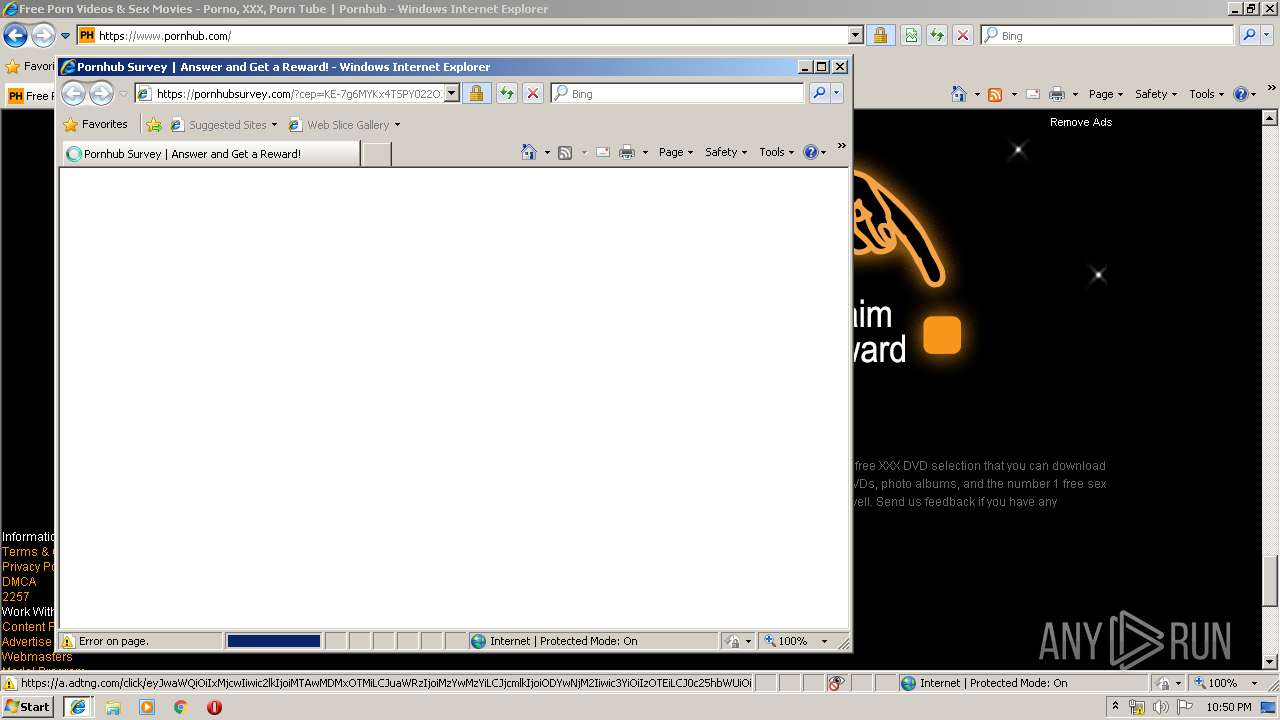Open recent pages dropdown in Survey window
Viewport: 1280px width, 720px height.
point(124,94)
